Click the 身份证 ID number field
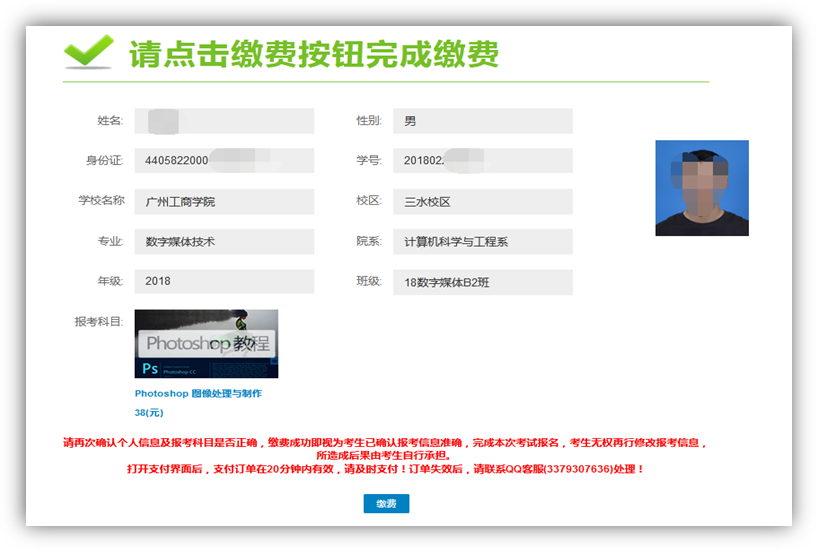Image resolution: width=816 pixels, height=551 pixels. tap(224, 161)
